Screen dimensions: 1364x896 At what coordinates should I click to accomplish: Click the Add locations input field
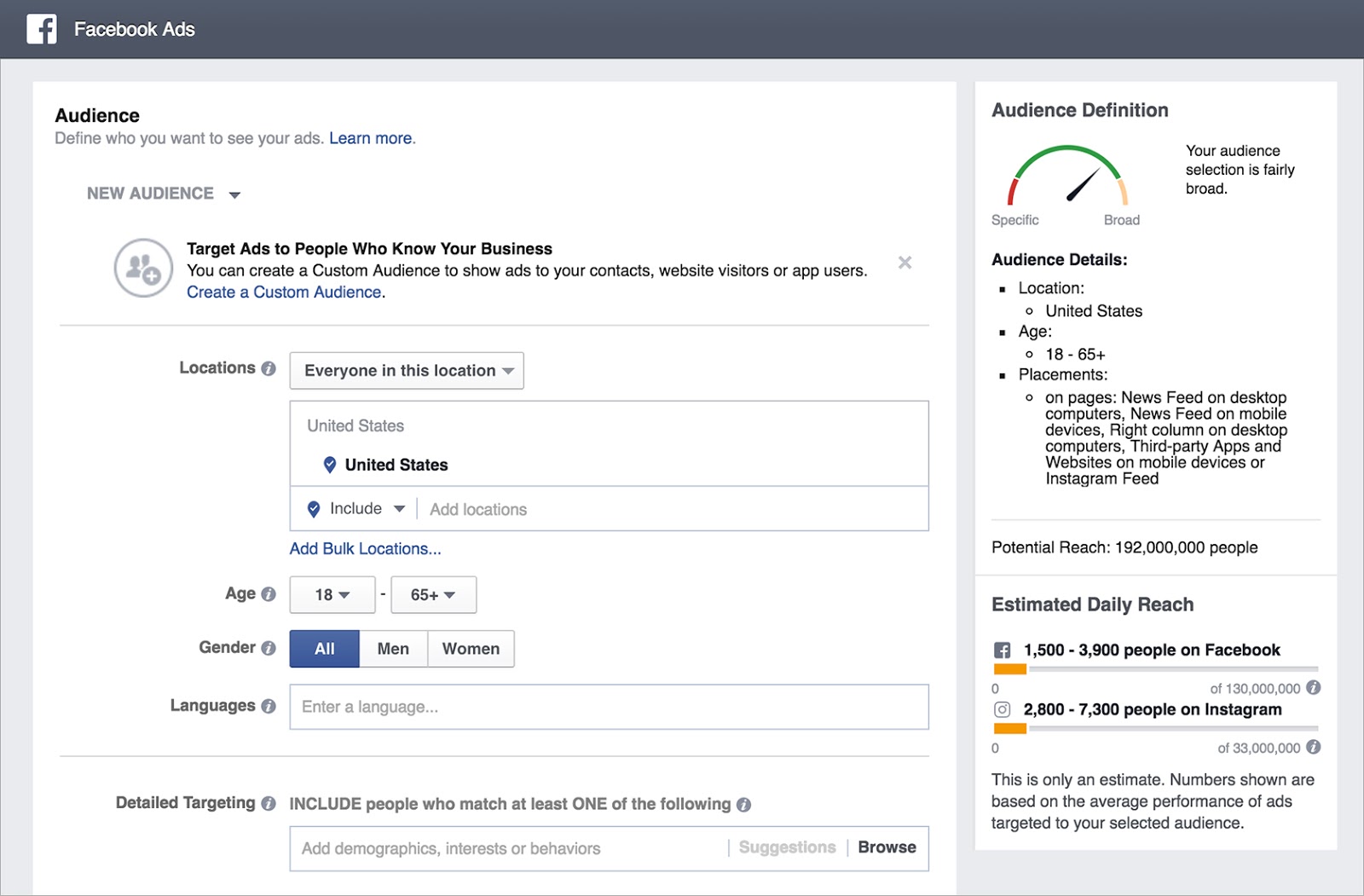click(x=673, y=509)
